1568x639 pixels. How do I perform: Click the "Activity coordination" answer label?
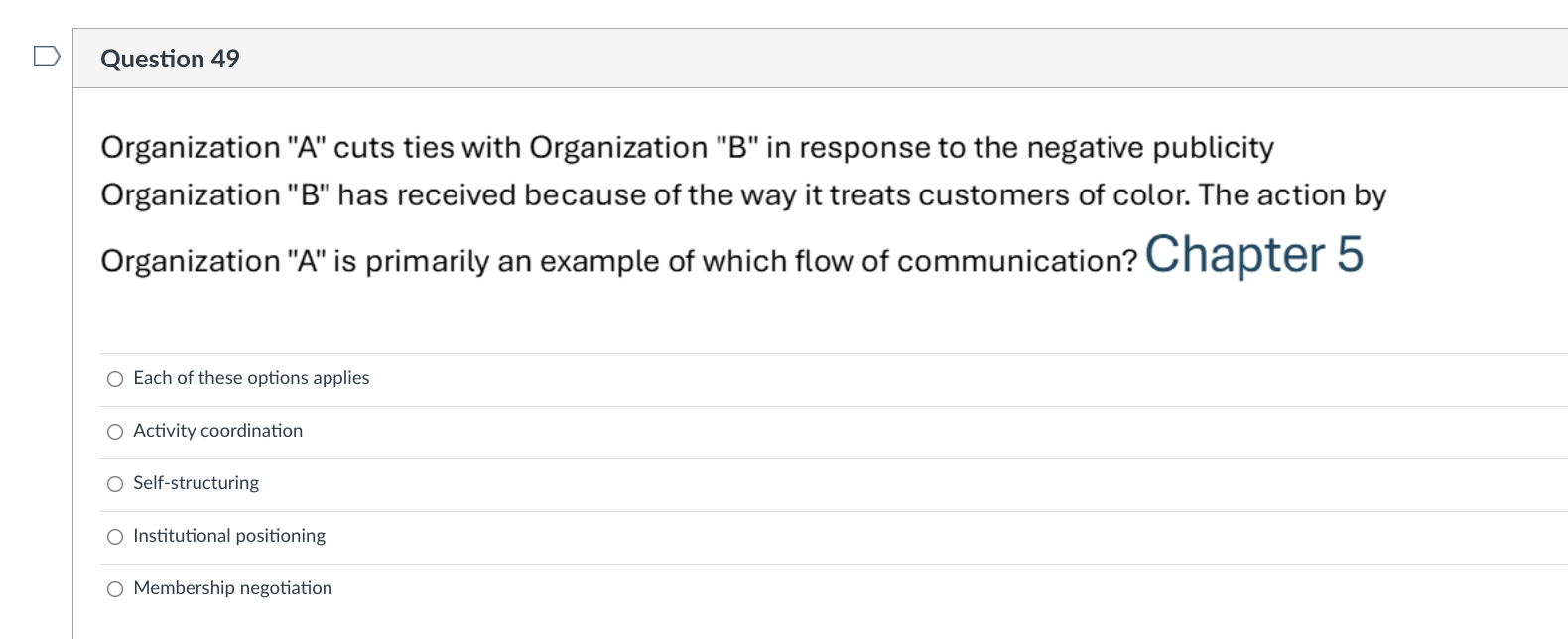click(x=217, y=431)
